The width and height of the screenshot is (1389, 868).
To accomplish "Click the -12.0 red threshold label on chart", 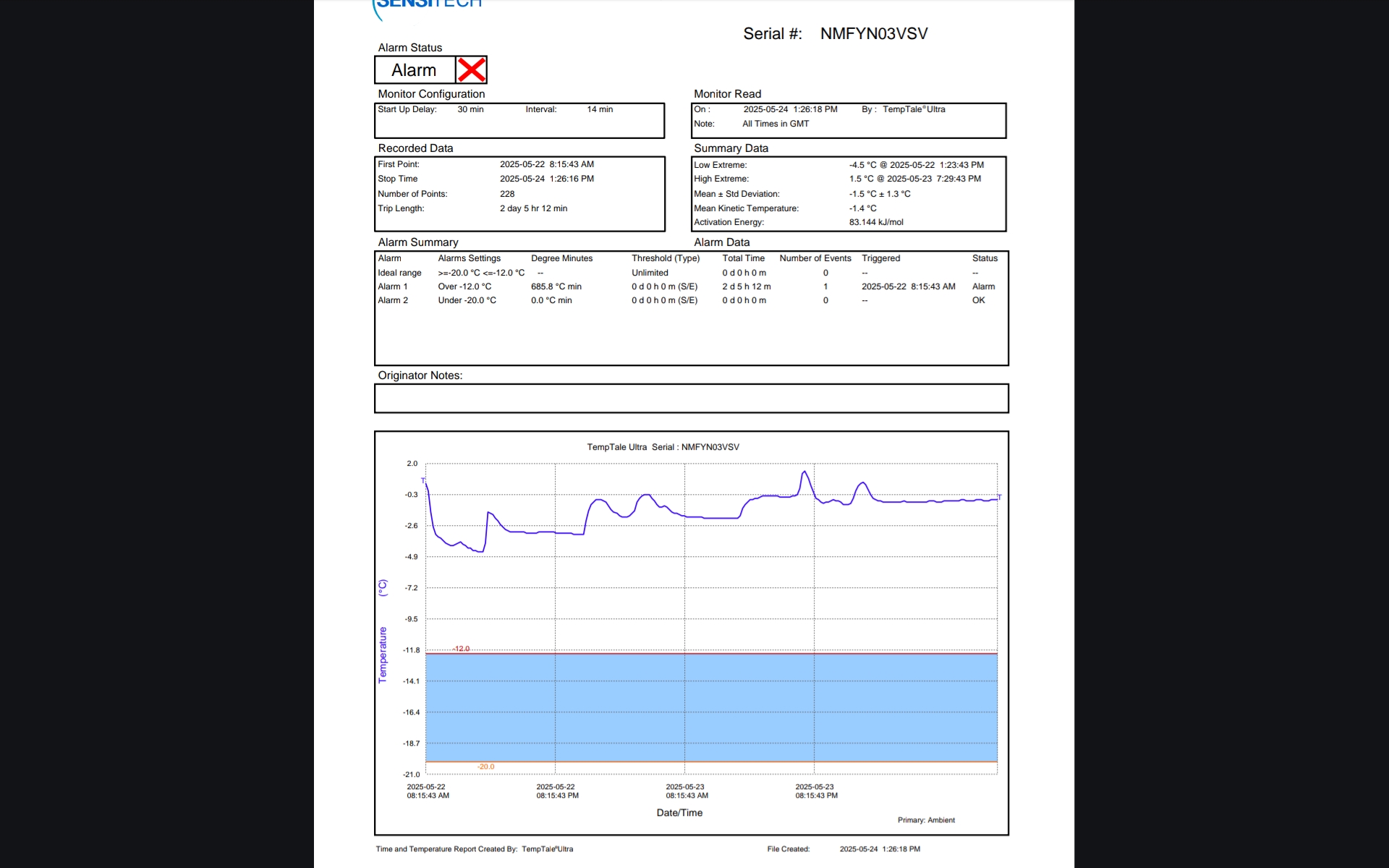I will 462,649.
